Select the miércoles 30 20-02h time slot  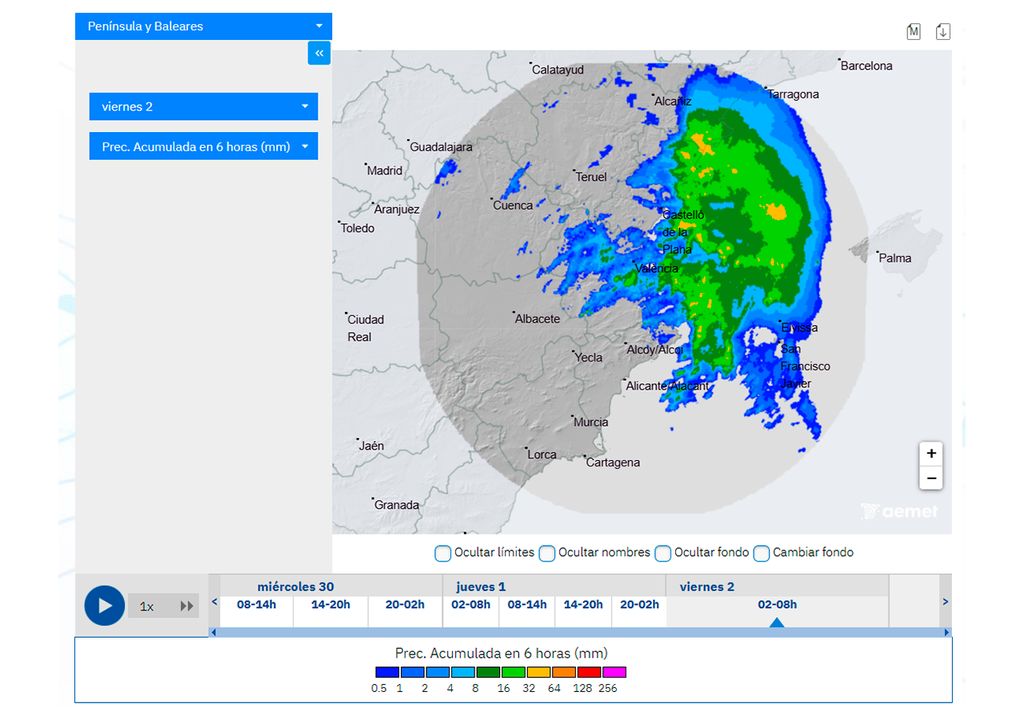click(405, 605)
